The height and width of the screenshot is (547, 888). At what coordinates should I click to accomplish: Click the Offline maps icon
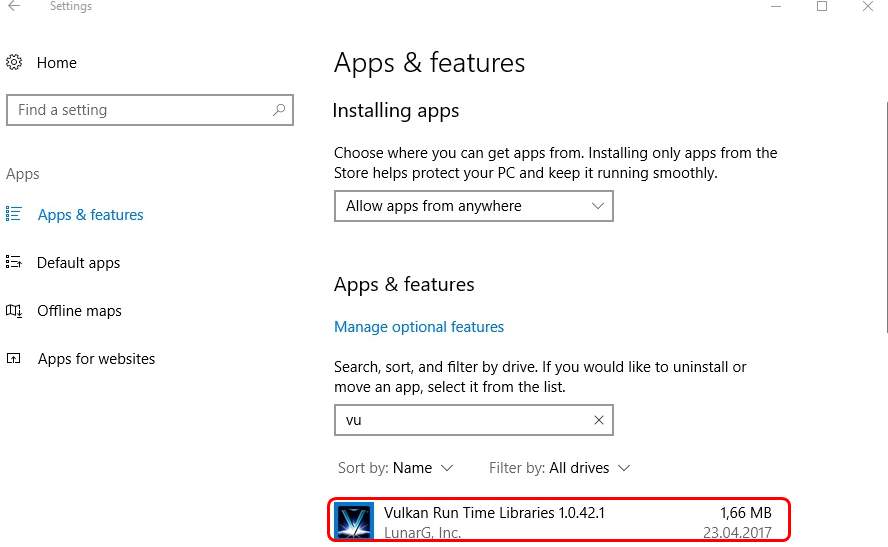pyautogui.click(x=14, y=311)
